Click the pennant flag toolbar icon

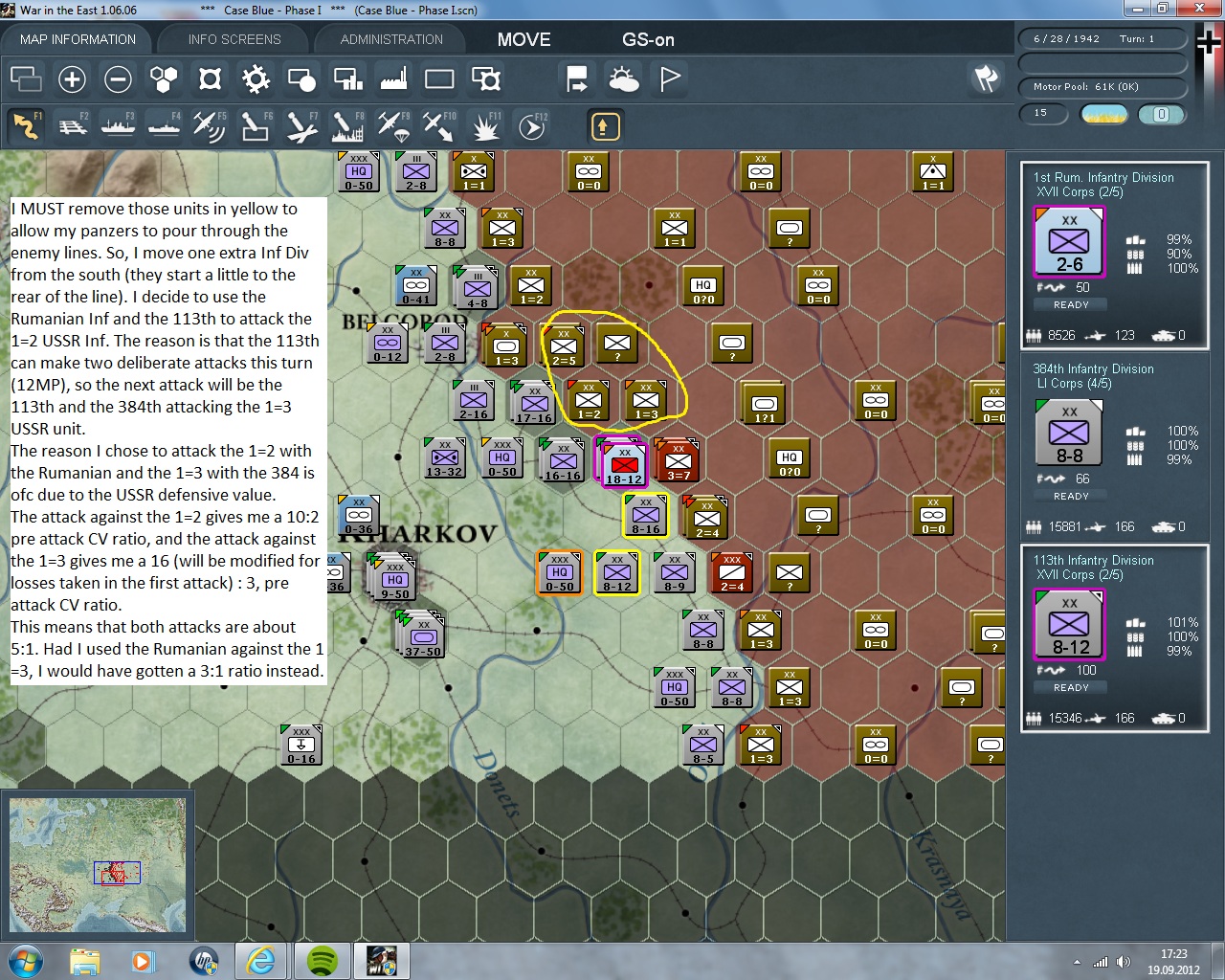(x=670, y=78)
